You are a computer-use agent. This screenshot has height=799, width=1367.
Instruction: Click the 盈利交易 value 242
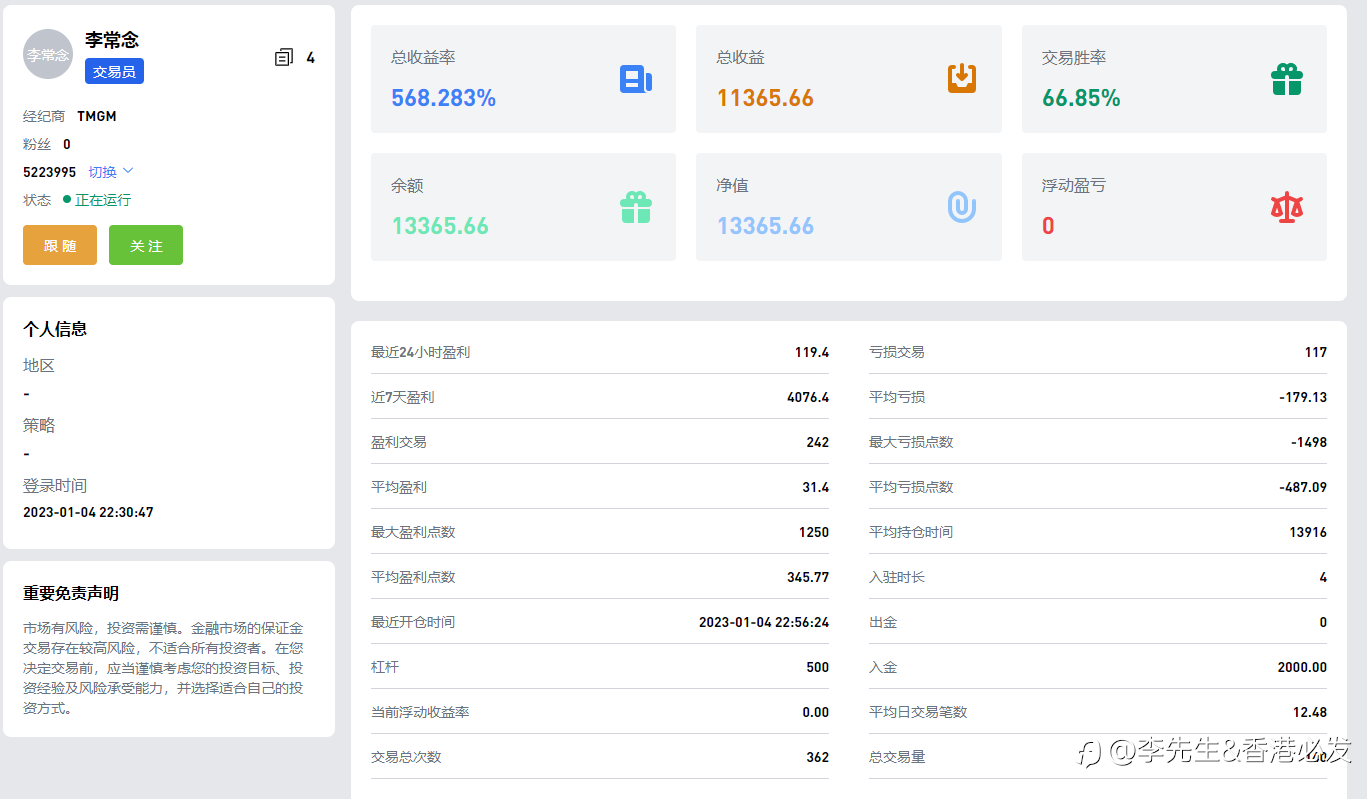tap(818, 442)
